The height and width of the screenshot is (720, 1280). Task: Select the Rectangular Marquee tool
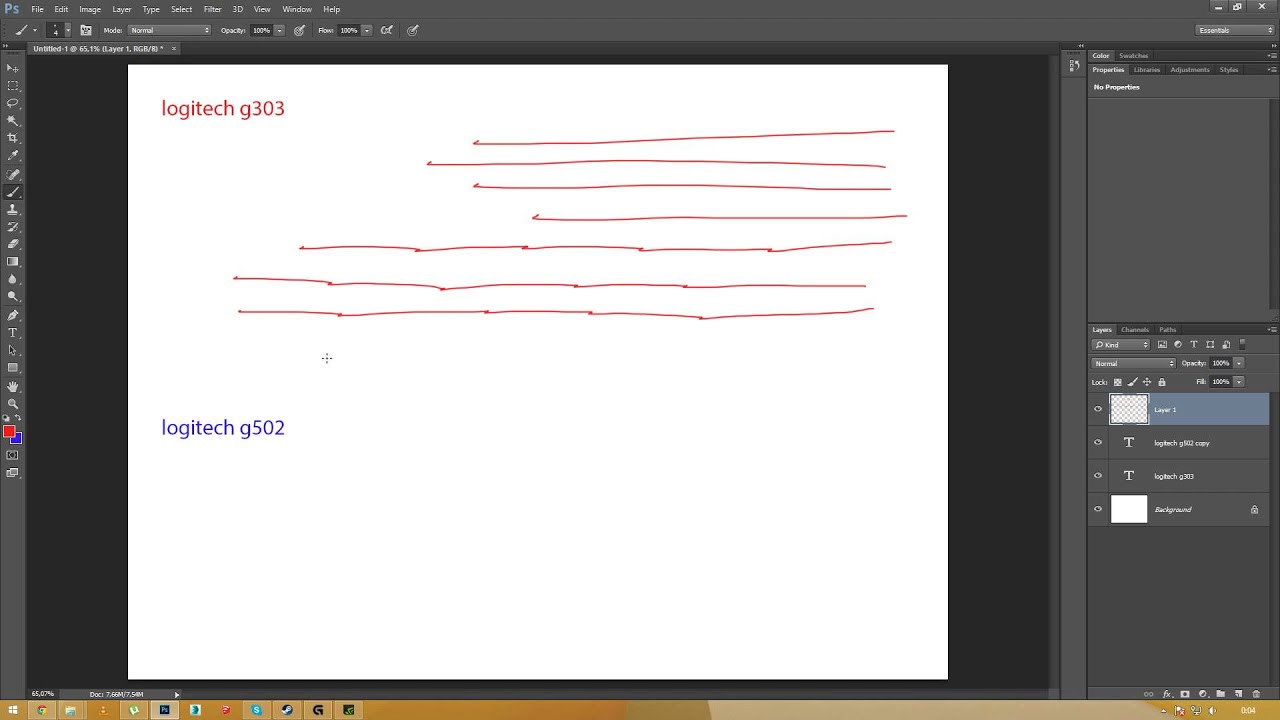tap(13, 86)
